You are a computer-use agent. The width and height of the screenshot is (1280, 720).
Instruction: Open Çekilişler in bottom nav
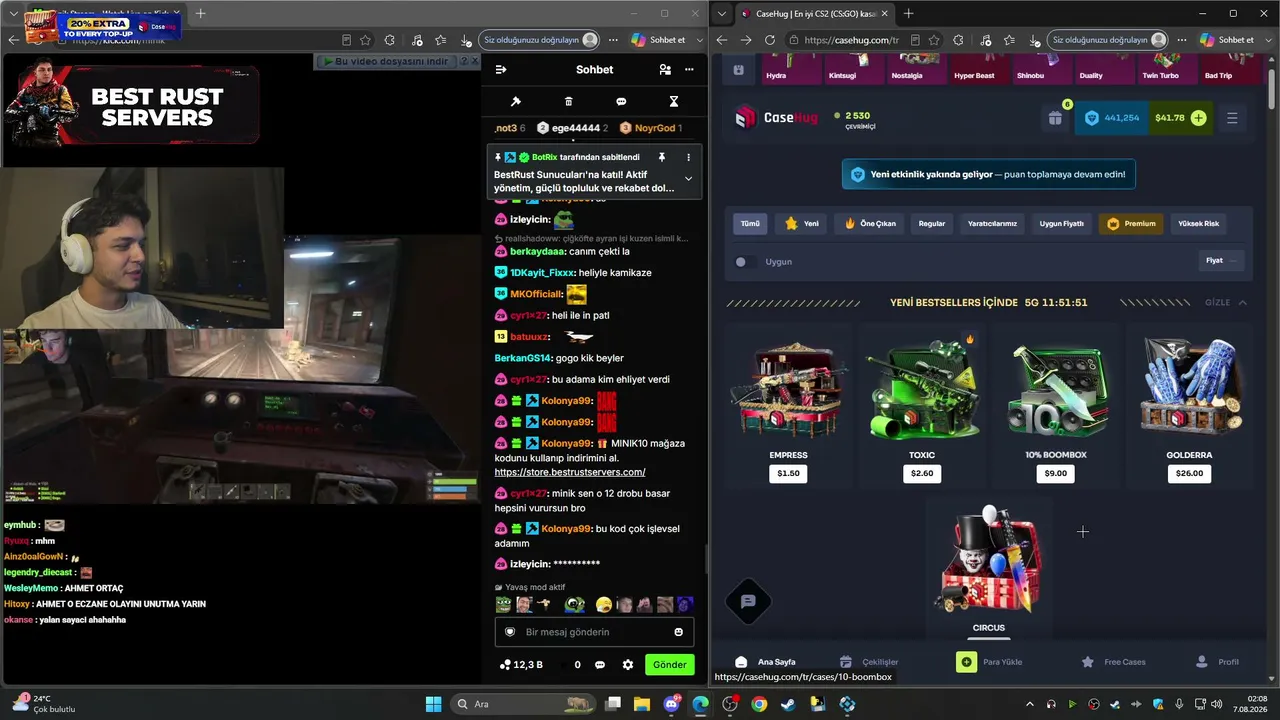[x=869, y=662]
